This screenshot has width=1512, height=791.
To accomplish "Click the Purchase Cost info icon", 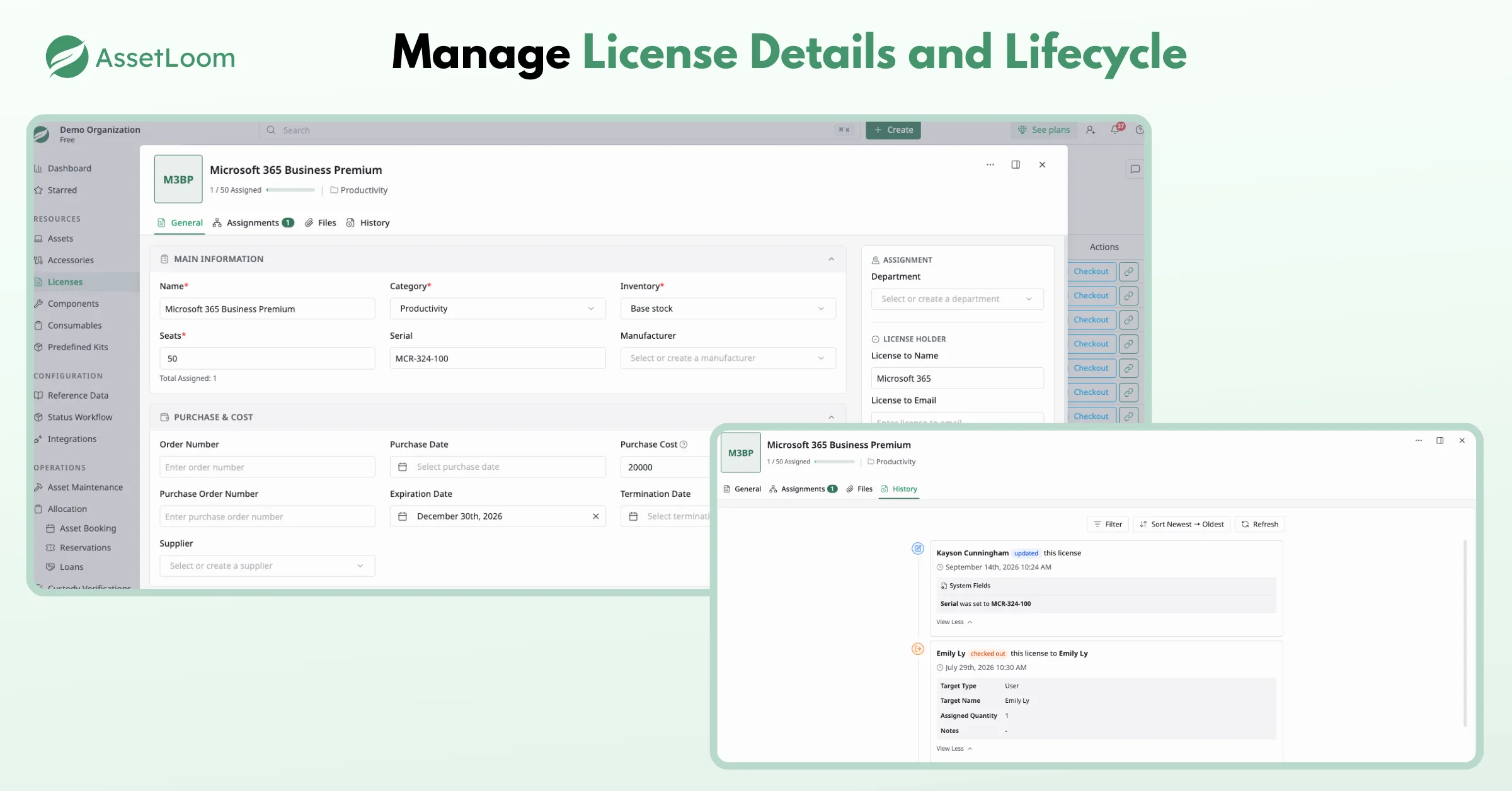I will click(684, 444).
